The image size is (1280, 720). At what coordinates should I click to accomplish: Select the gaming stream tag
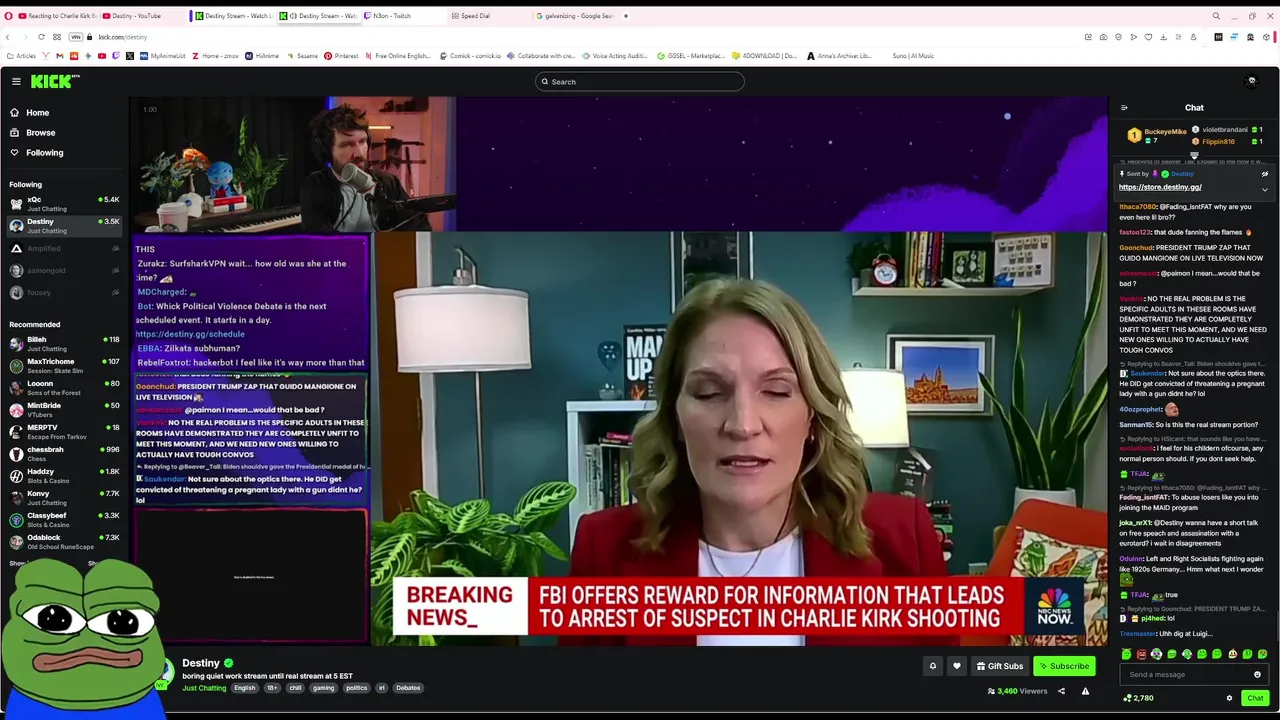(323, 688)
